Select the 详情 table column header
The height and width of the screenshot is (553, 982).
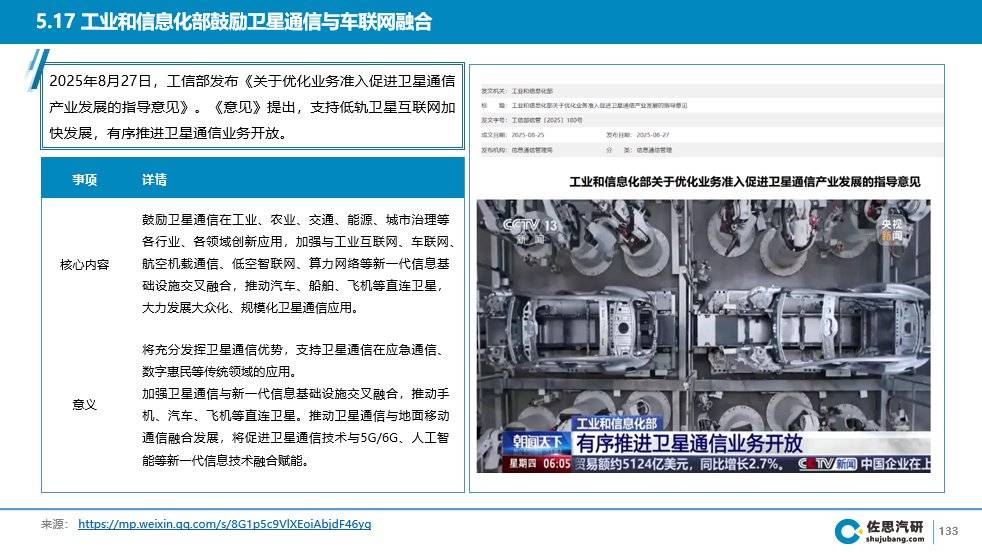coord(155,180)
